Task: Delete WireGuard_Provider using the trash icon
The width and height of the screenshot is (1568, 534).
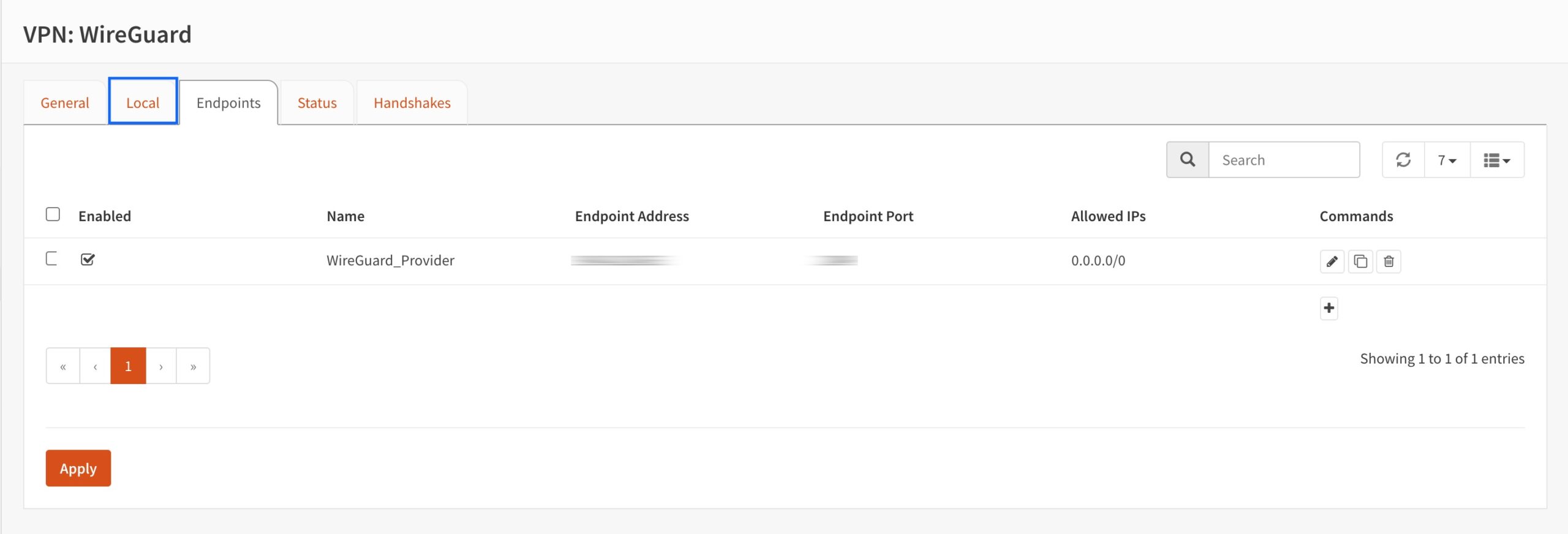Action: [x=1389, y=261]
